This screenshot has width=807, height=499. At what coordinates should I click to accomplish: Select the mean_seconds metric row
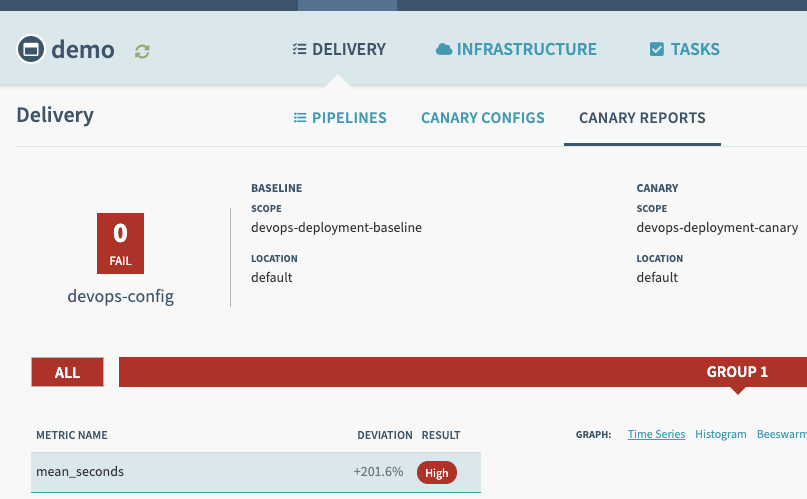click(200, 472)
